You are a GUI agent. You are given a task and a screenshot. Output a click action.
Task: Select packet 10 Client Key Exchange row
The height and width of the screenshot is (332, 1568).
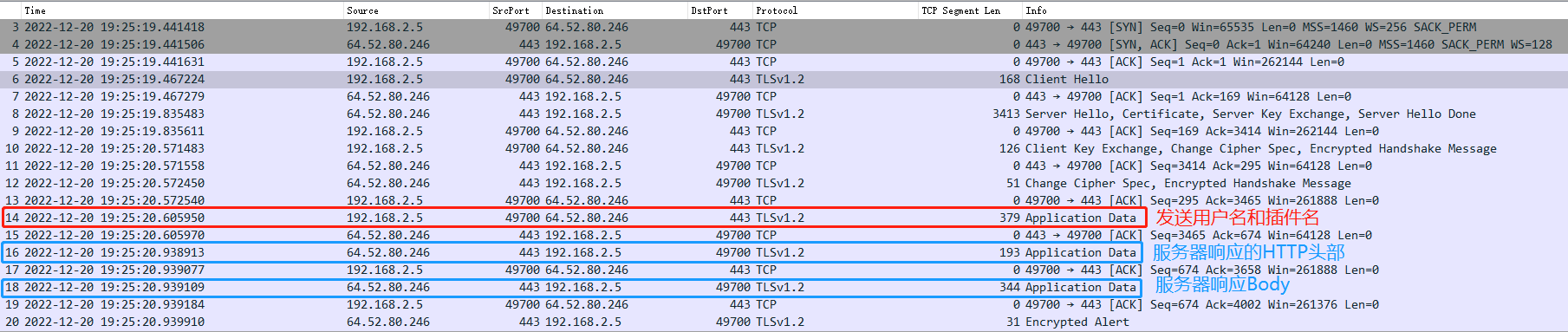pos(784,148)
